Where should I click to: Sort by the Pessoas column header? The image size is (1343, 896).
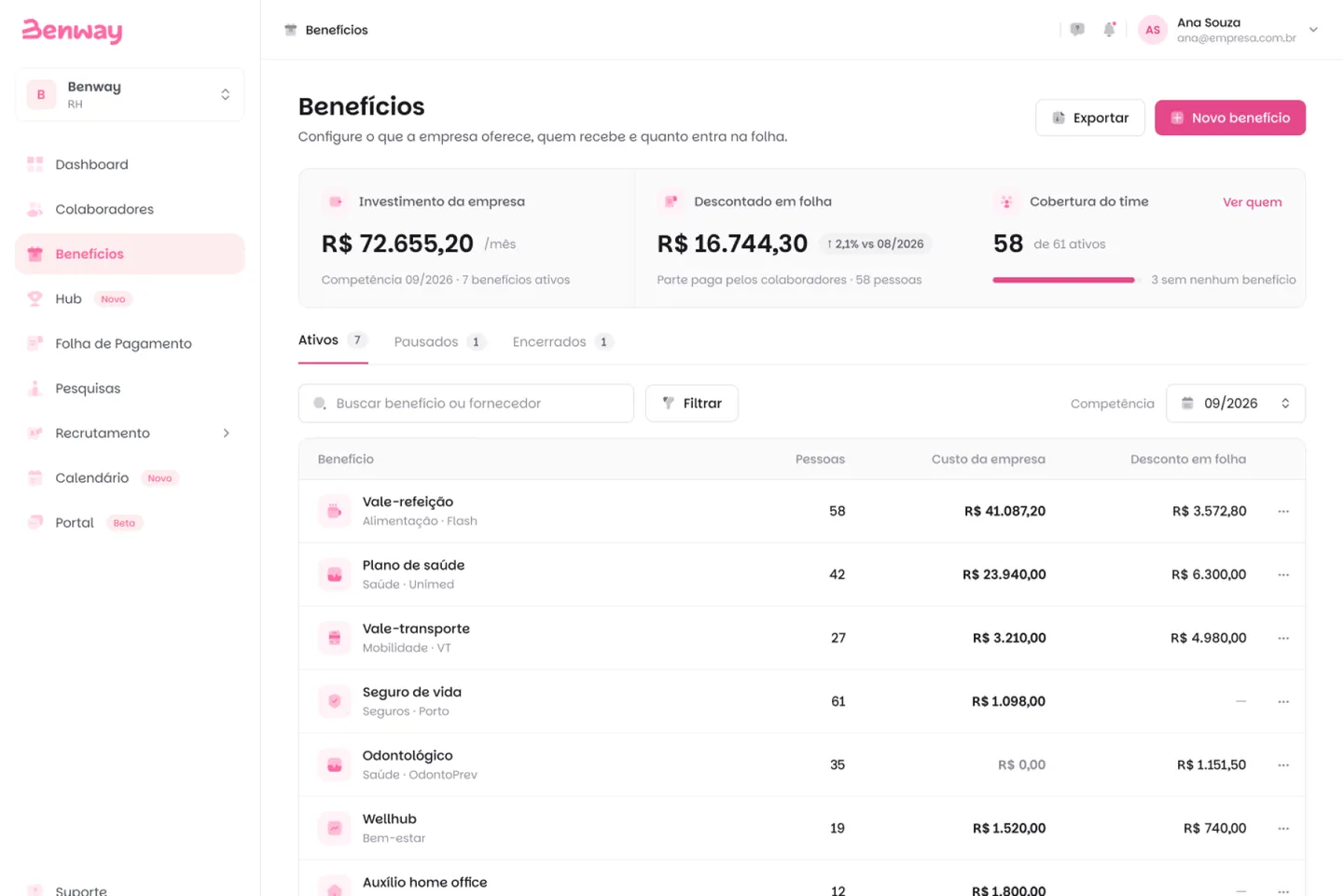820,459
